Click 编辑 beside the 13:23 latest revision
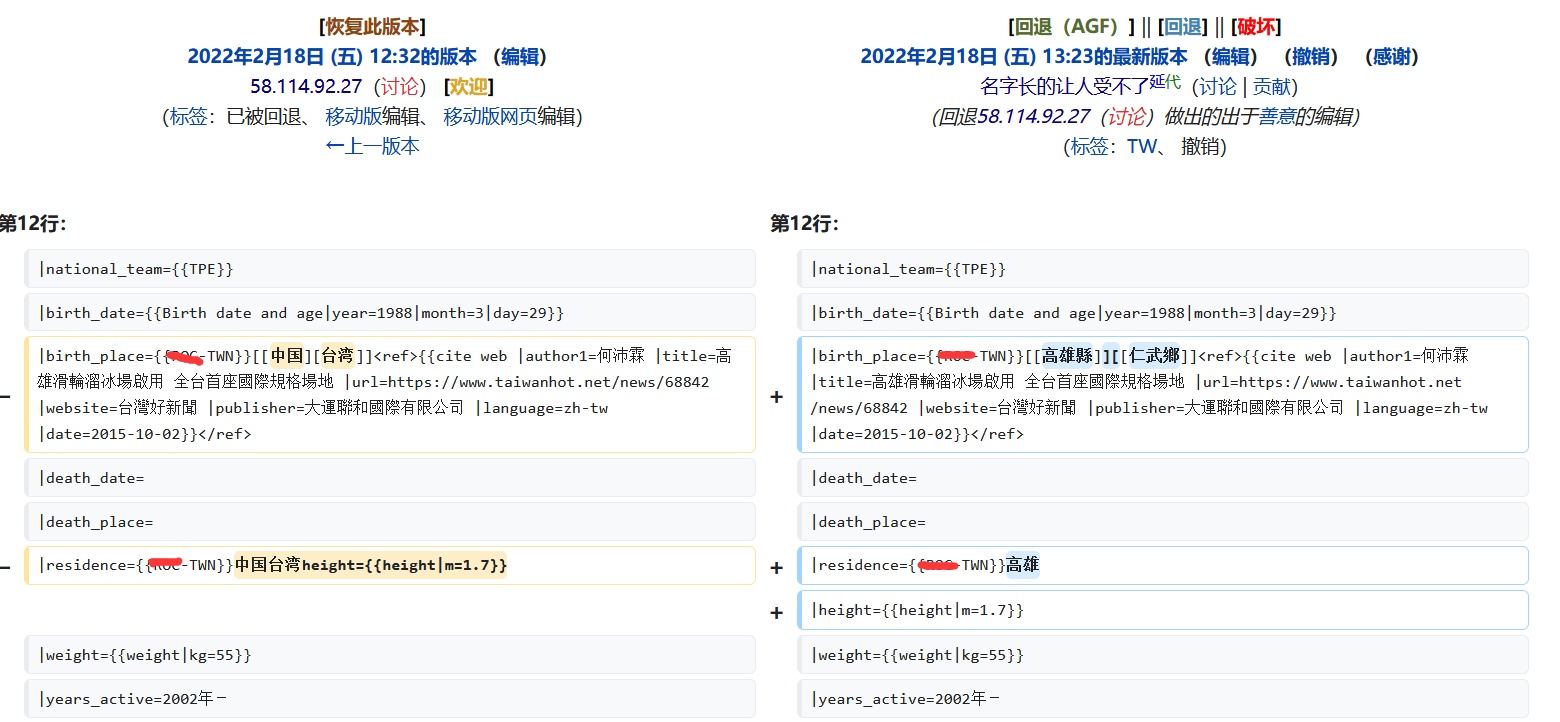 [1230, 57]
